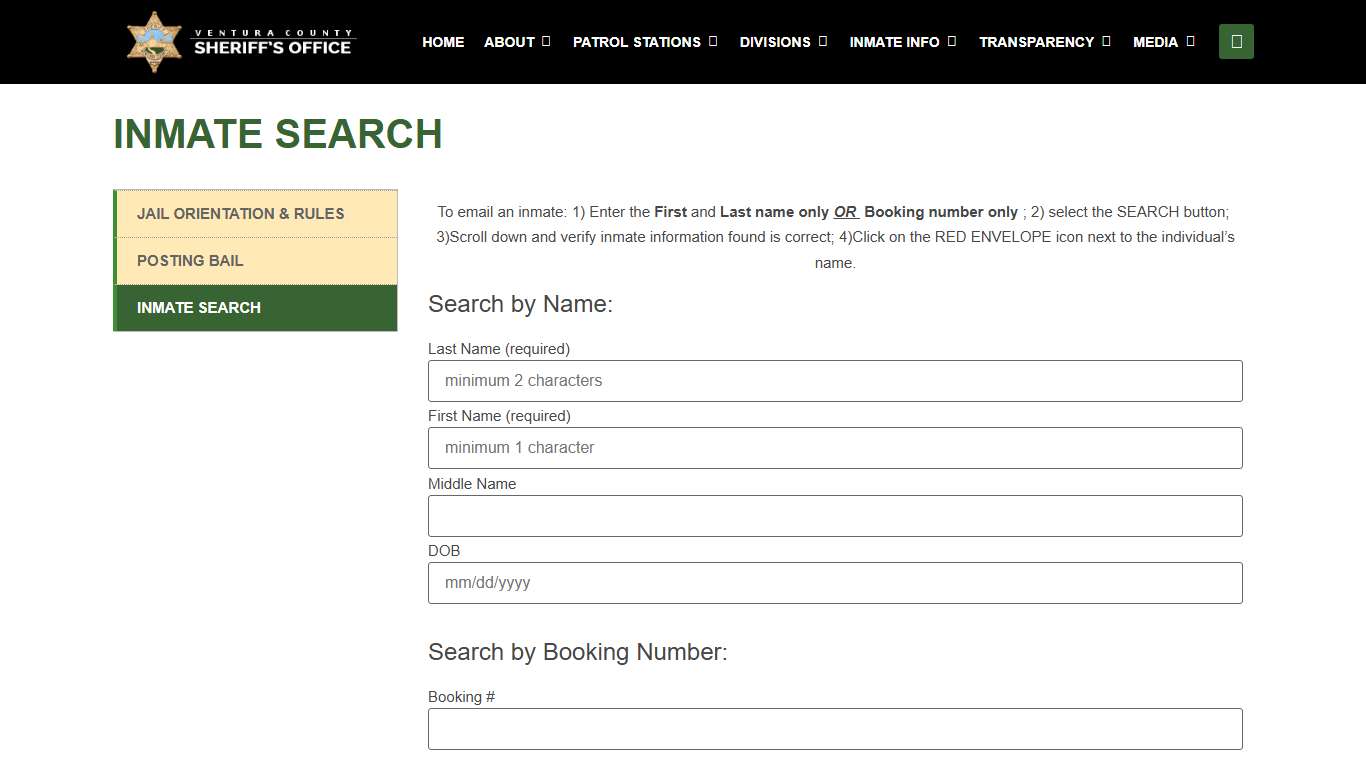Expand the INMATE INFO dropdown
1366x768 pixels.
coord(952,41)
